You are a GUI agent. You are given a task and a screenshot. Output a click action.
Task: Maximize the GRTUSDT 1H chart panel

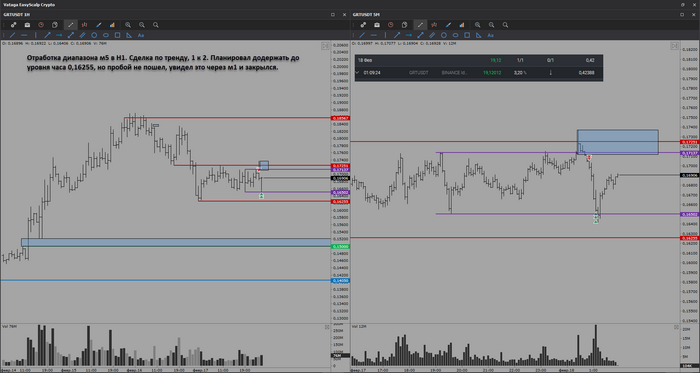(333, 15)
